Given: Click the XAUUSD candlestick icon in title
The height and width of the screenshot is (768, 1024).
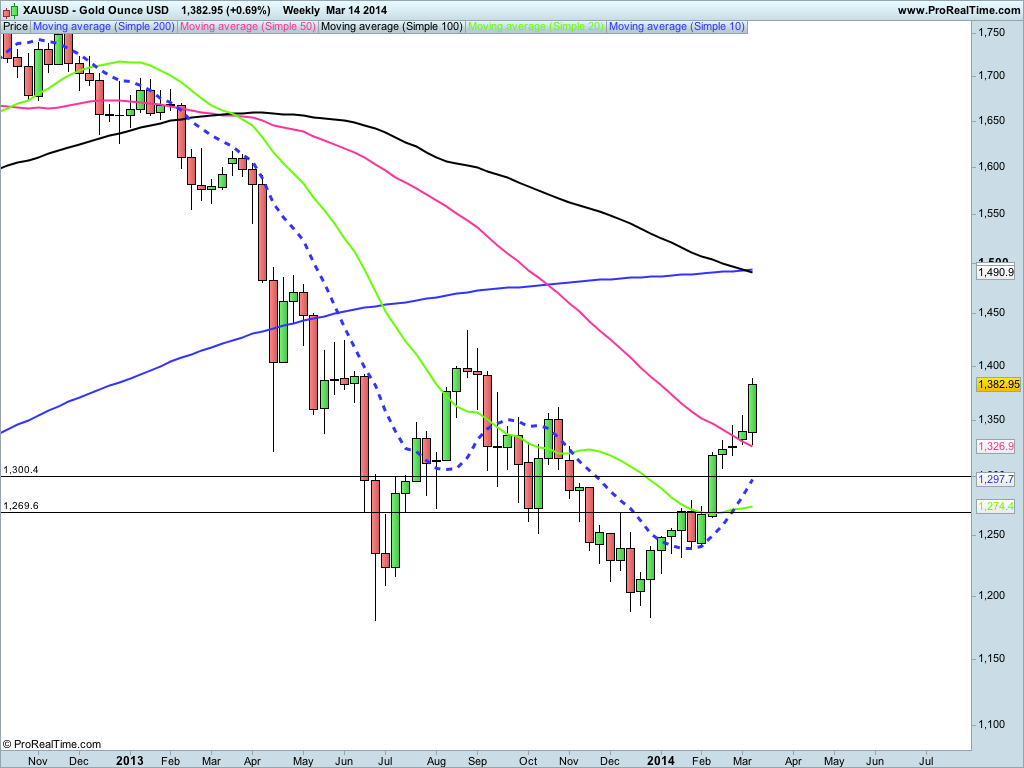Looking at the screenshot, I should coord(11,10).
